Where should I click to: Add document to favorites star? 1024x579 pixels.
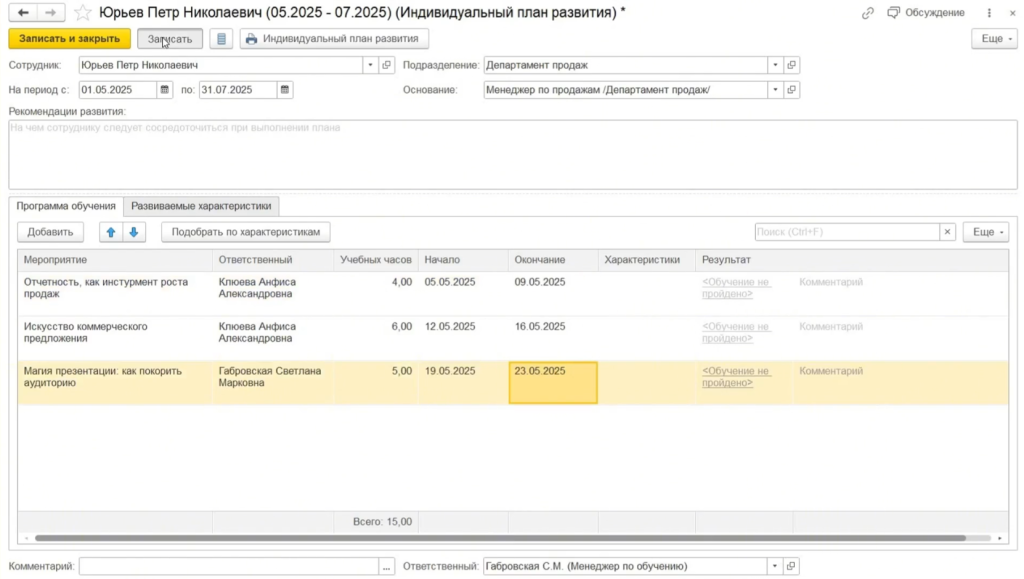[x=83, y=13]
